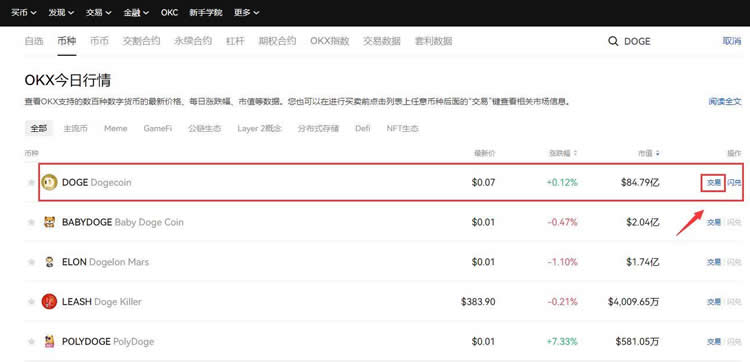Click the BABYDOGE Baby Doge Coin name
Viewport: 750px width, 362px height.
click(123, 222)
